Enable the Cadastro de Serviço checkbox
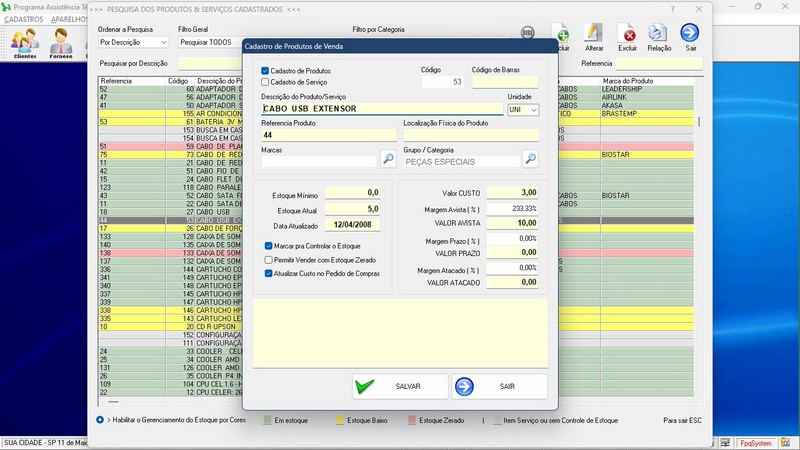The height and width of the screenshot is (450, 800). click(265, 82)
